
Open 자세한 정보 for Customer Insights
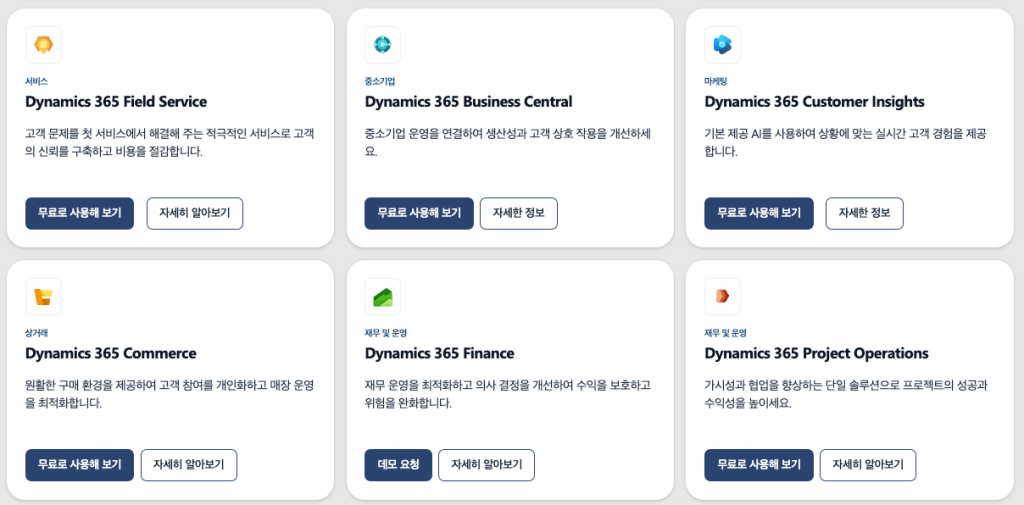865,214
